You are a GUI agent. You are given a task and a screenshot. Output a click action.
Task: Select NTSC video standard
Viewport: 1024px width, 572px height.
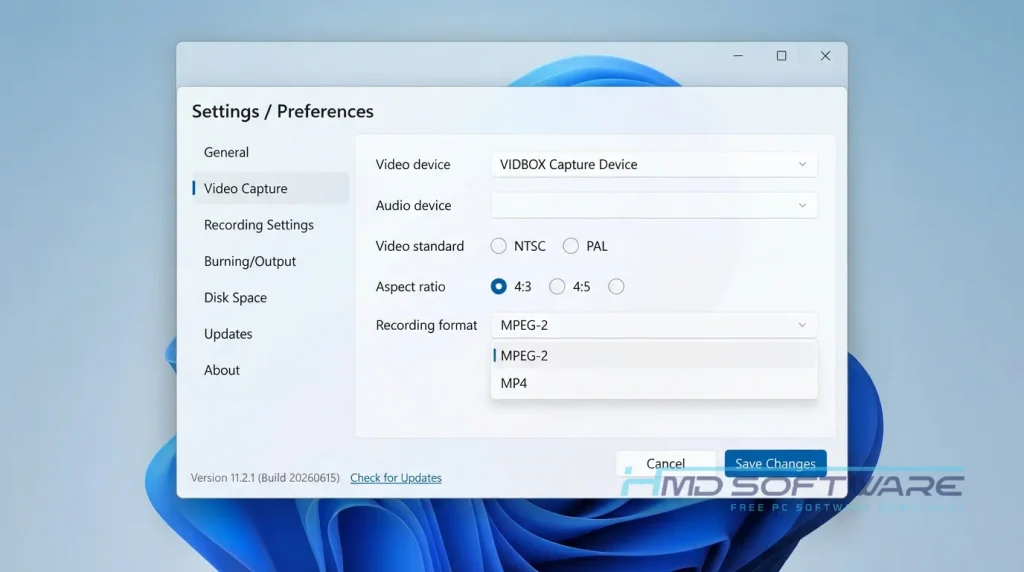pyautogui.click(x=498, y=246)
